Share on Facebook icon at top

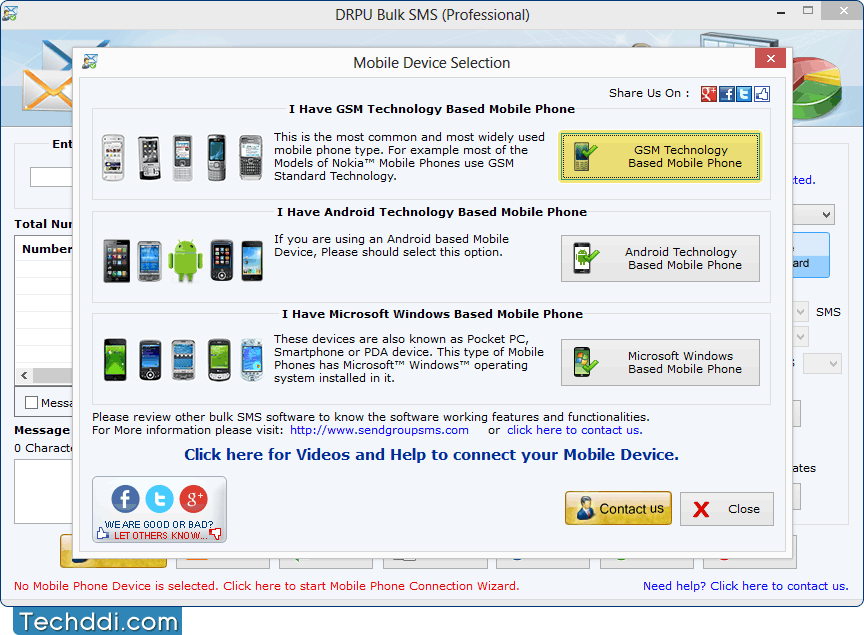click(x=727, y=94)
